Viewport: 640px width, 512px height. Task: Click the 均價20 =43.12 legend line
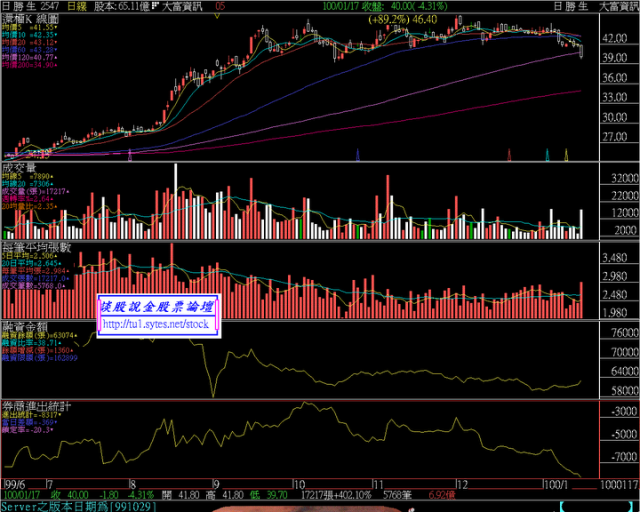(x=29, y=42)
